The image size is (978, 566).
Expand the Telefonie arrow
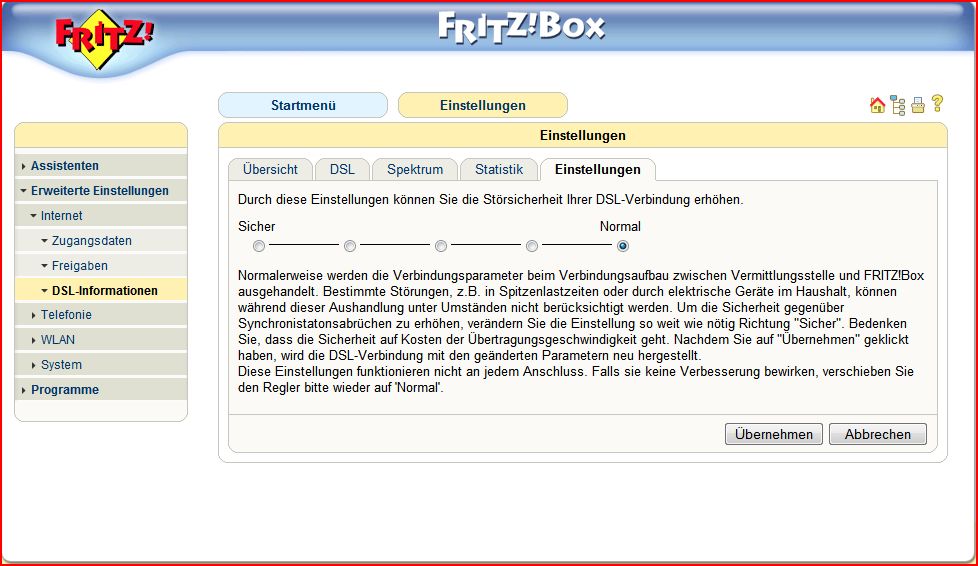tap(34, 315)
